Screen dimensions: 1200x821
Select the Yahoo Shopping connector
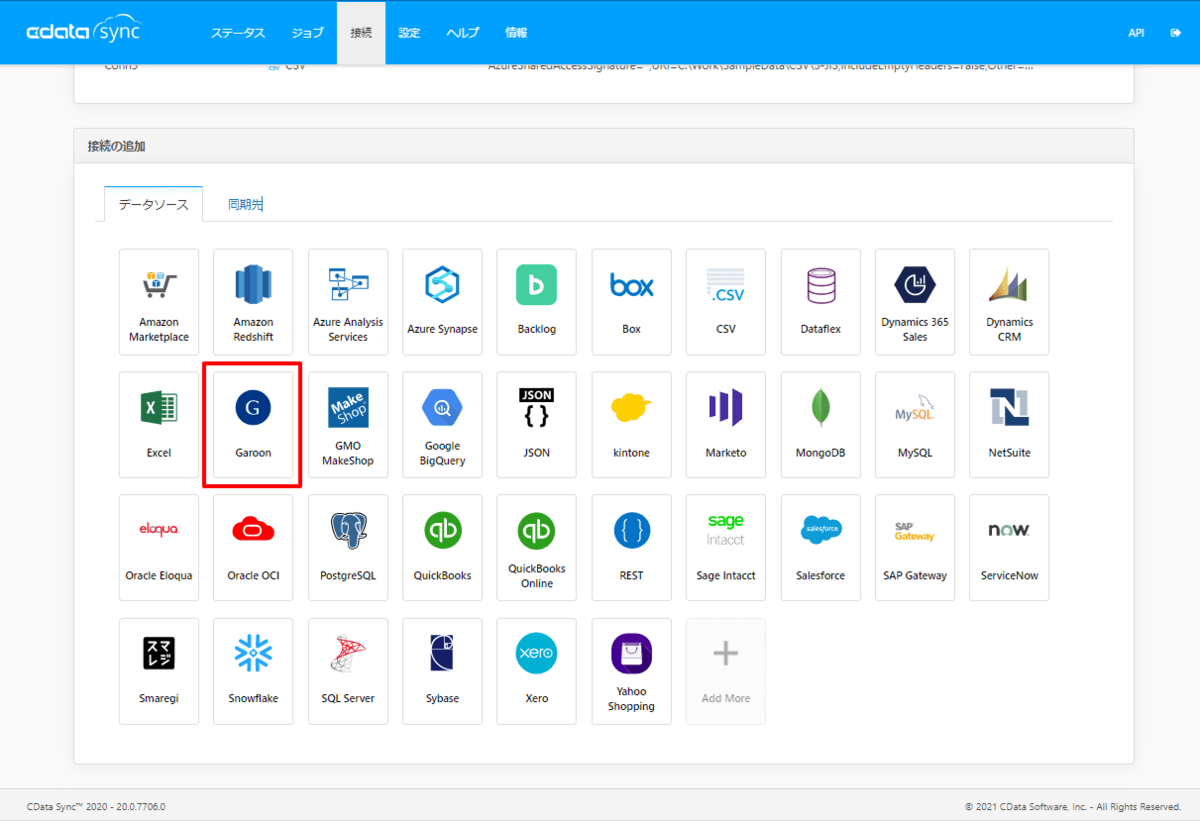pyautogui.click(x=631, y=671)
